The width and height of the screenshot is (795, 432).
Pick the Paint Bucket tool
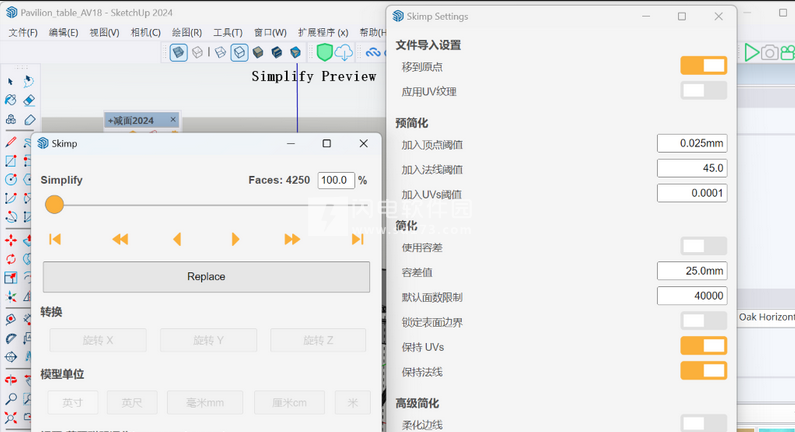[x=10, y=100]
